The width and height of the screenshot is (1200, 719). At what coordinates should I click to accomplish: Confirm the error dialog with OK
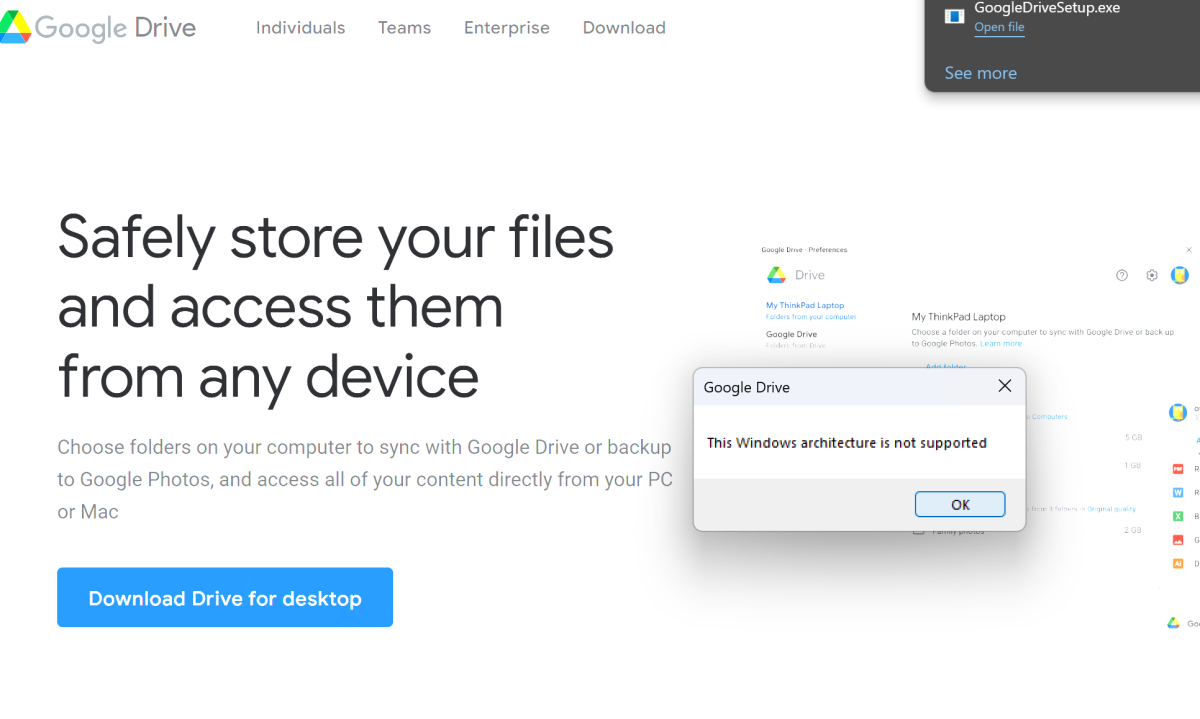click(959, 504)
